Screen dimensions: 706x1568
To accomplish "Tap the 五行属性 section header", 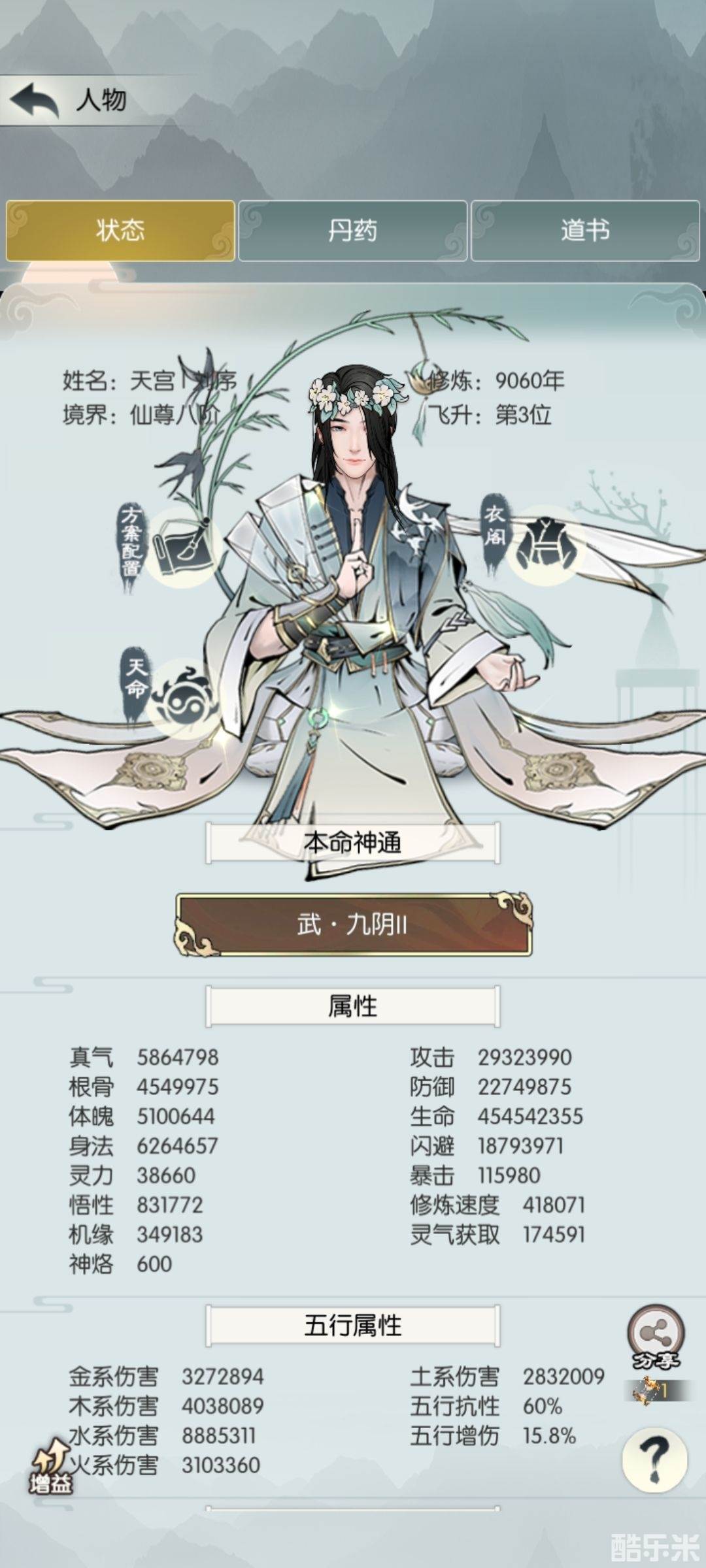I will 353,1326.
